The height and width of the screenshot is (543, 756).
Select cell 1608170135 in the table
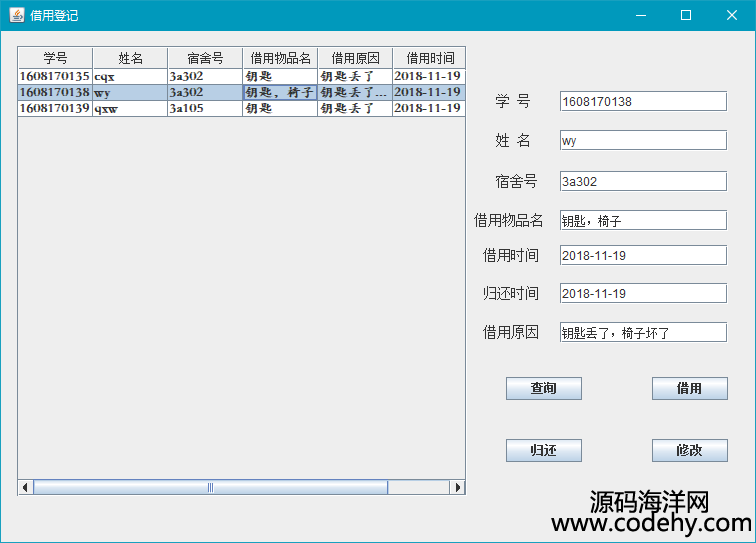pos(55,76)
